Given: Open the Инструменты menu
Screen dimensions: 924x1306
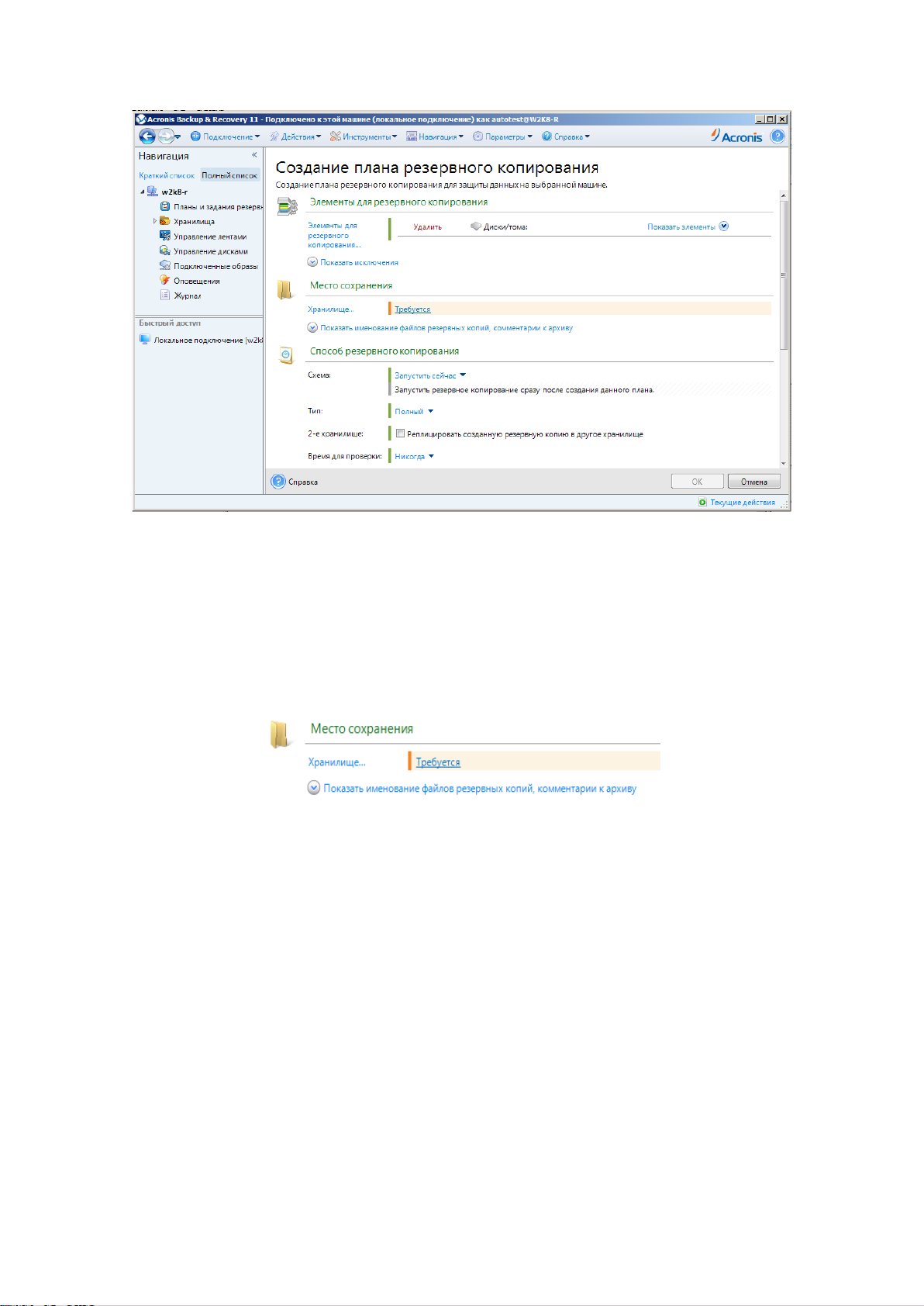Looking at the screenshot, I should [x=364, y=136].
